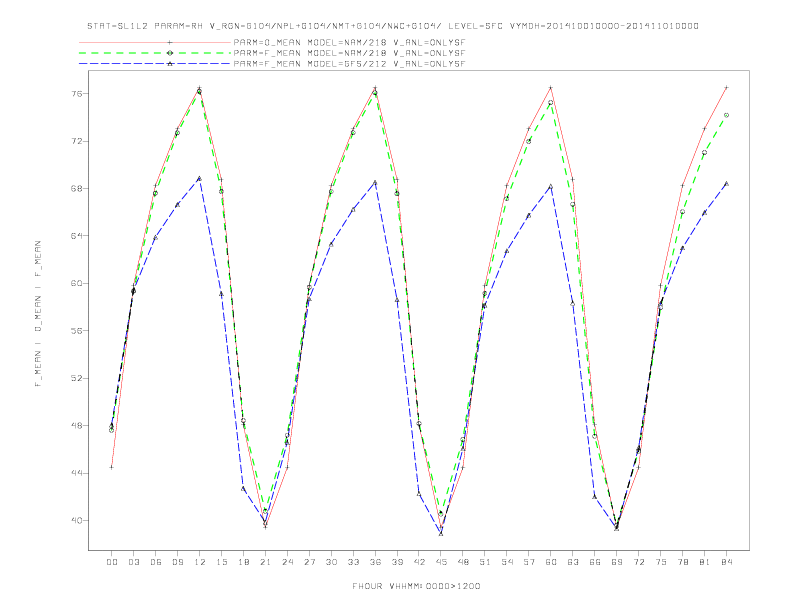This screenshot has height=612, width=792.
Task: Click the green circle data point at hour 84
Action: [727, 115]
